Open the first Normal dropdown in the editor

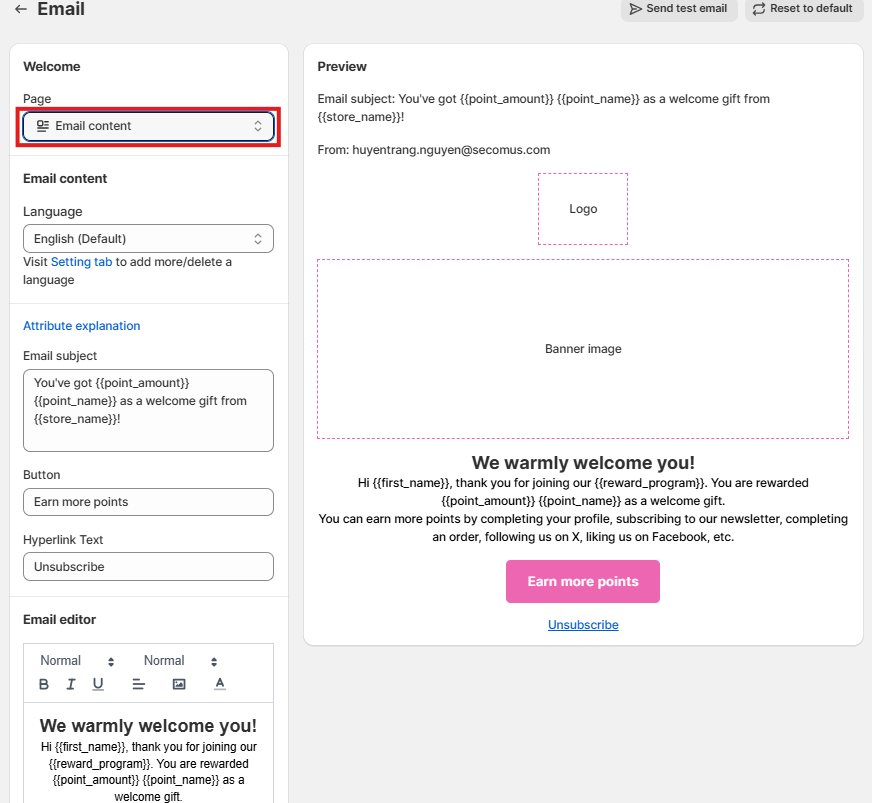(77, 661)
